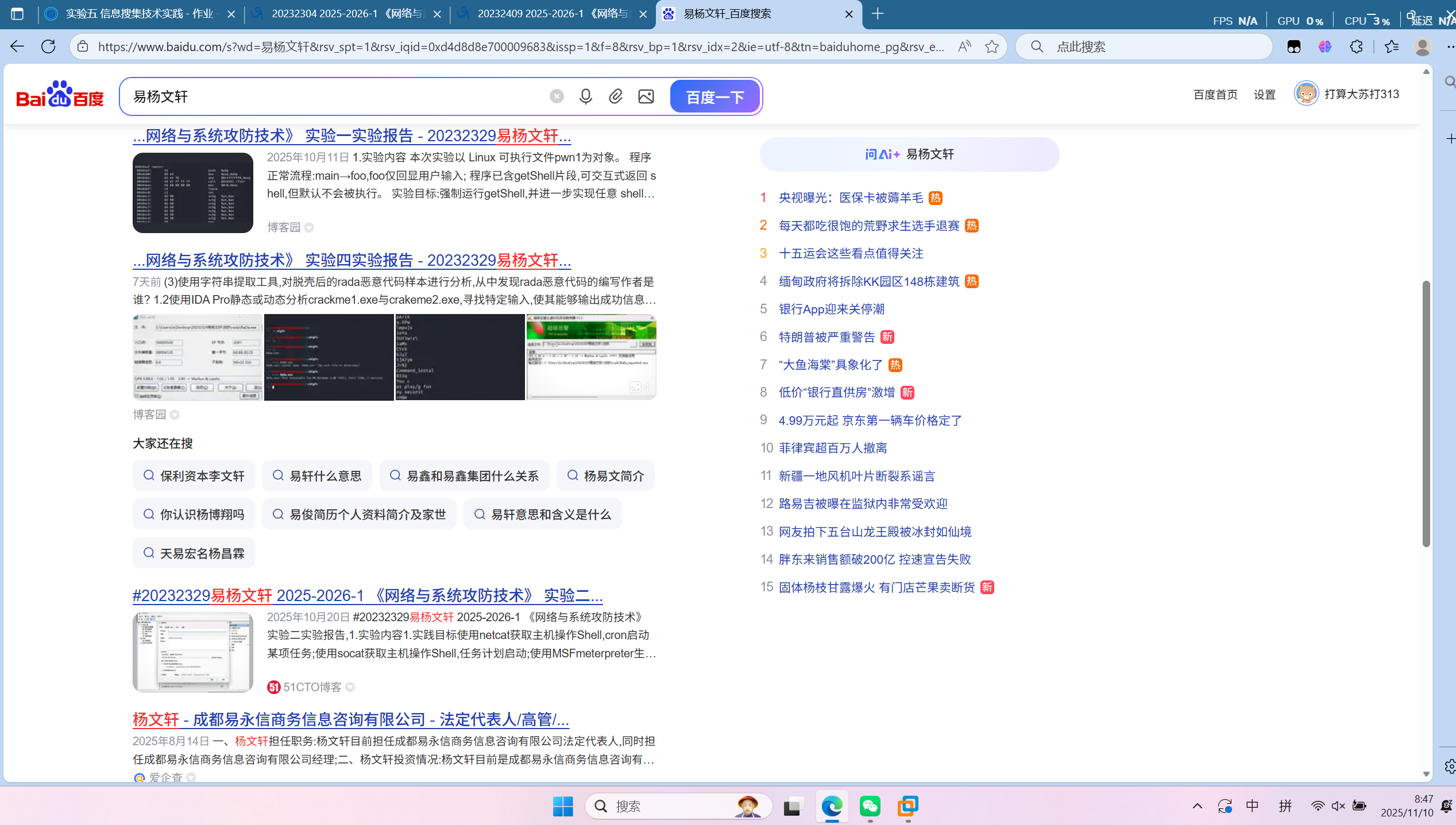
Task: Open site information panel in the address bar
Action: [x=82, y=47]
